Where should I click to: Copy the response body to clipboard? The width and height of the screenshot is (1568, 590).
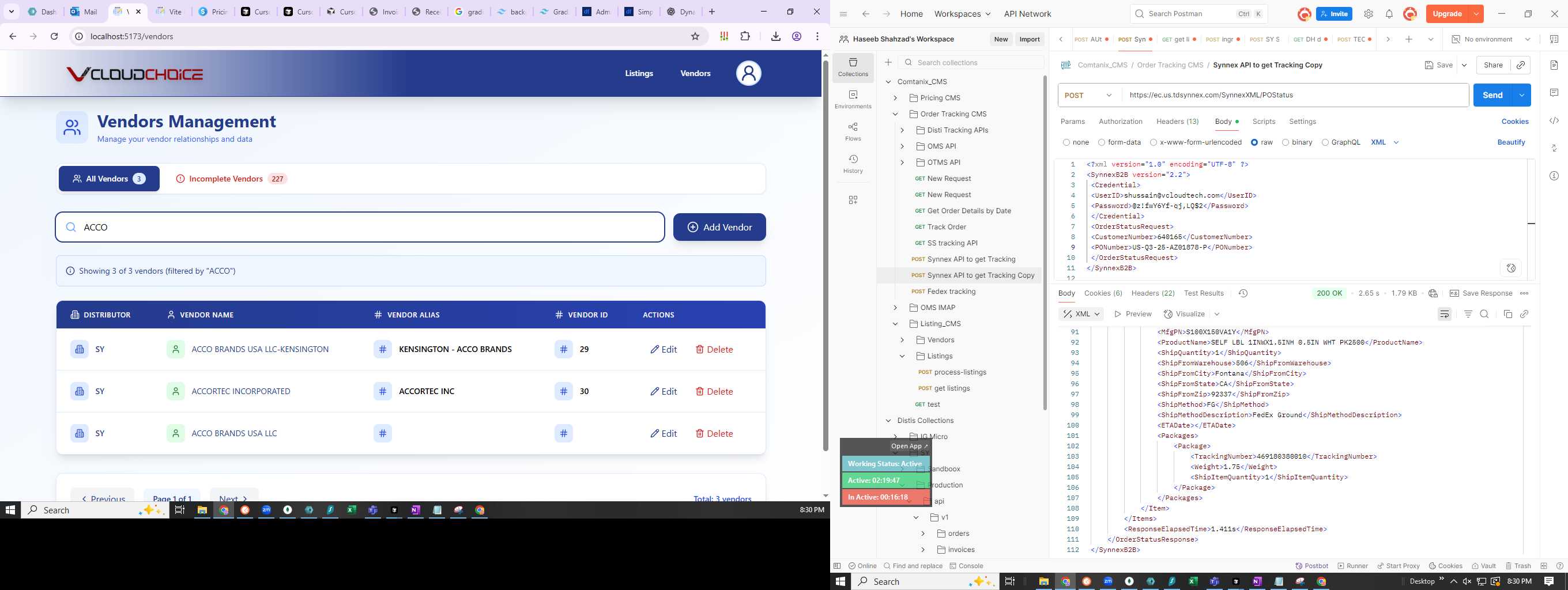pyautogui.click(x=1507, y=314)
